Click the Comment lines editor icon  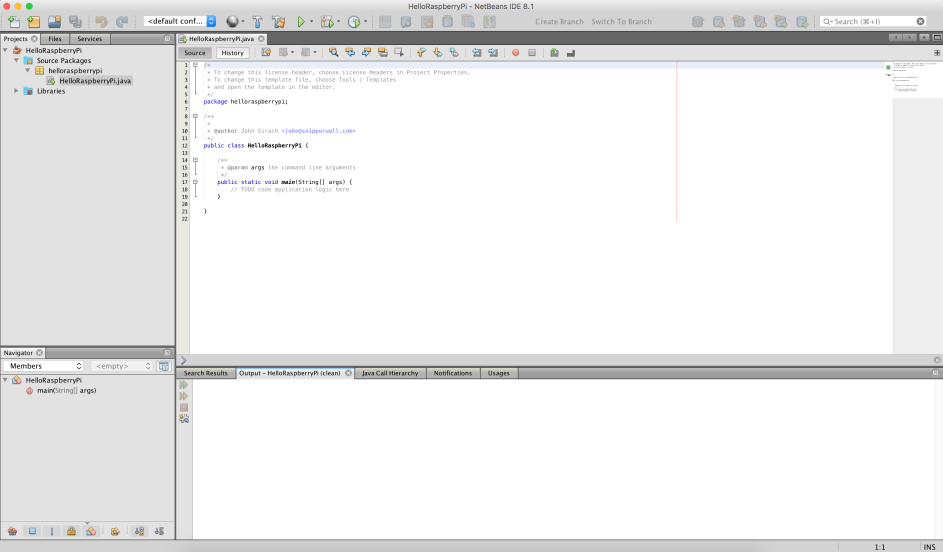pyautogui.click(x=554, y=53)
